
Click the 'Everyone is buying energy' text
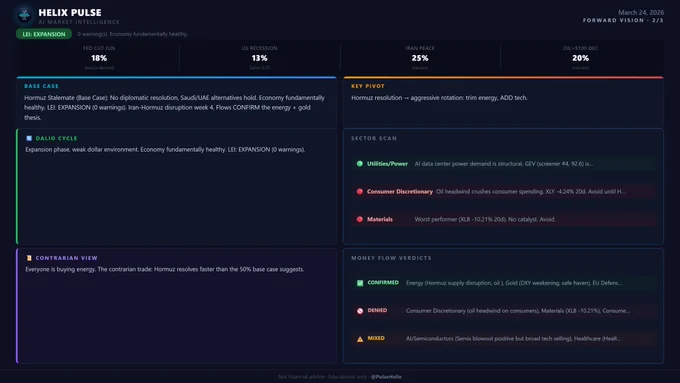164,269
